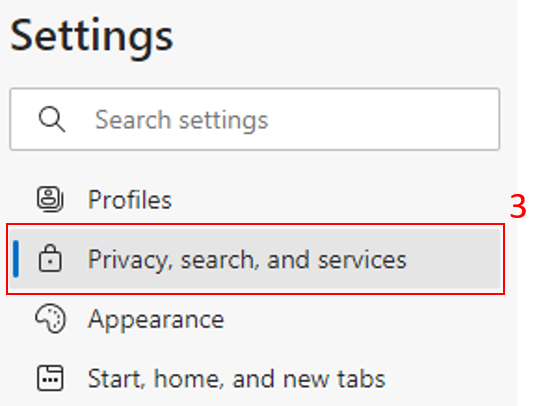Click the Settings page heading

point(92,37)
